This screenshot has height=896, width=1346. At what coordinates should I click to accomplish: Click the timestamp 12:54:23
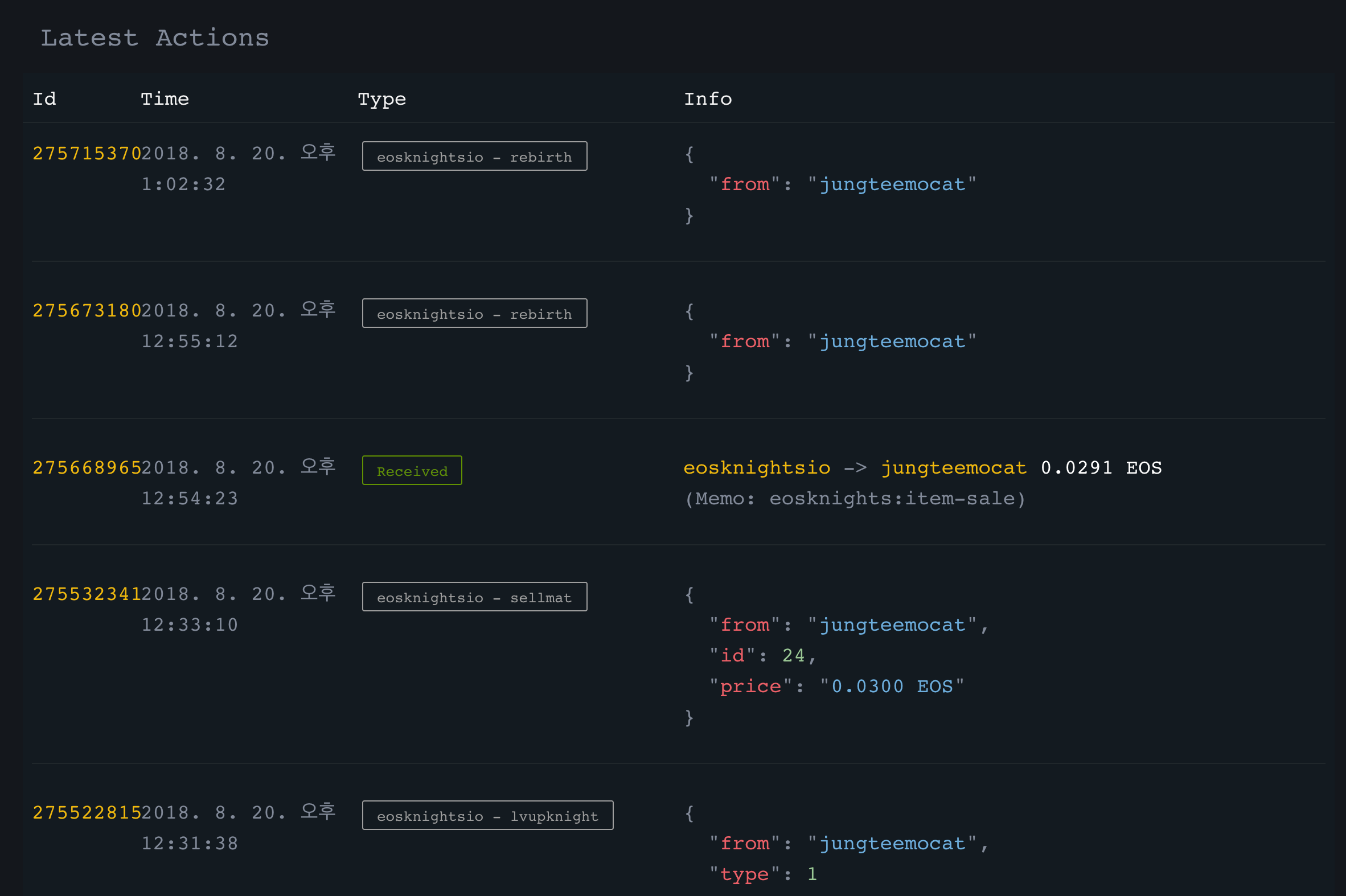pyautogui.click(x=190, y=499)
